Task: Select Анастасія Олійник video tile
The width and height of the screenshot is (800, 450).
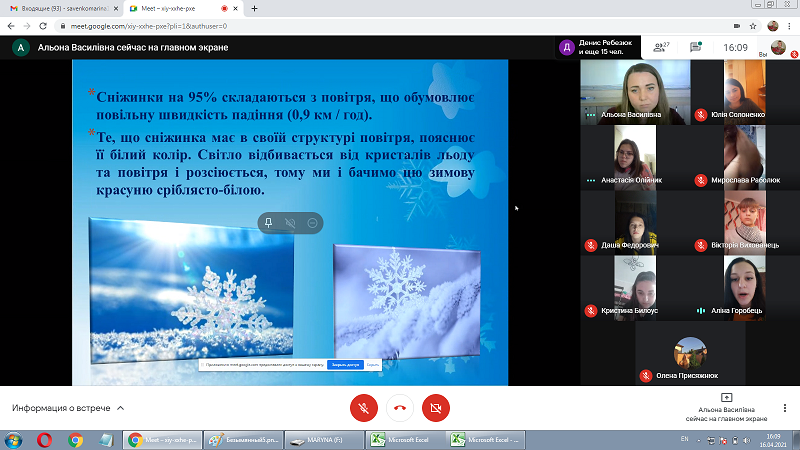Action: pos(635,157)
